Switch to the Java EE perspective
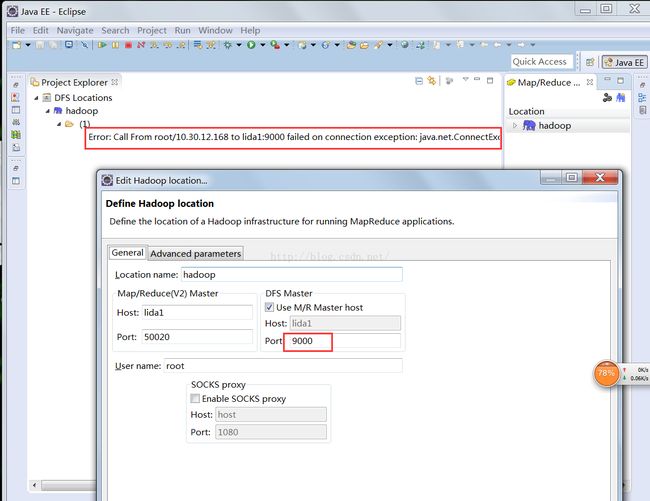This screenshot has height=501, width=650. [624, 62]
